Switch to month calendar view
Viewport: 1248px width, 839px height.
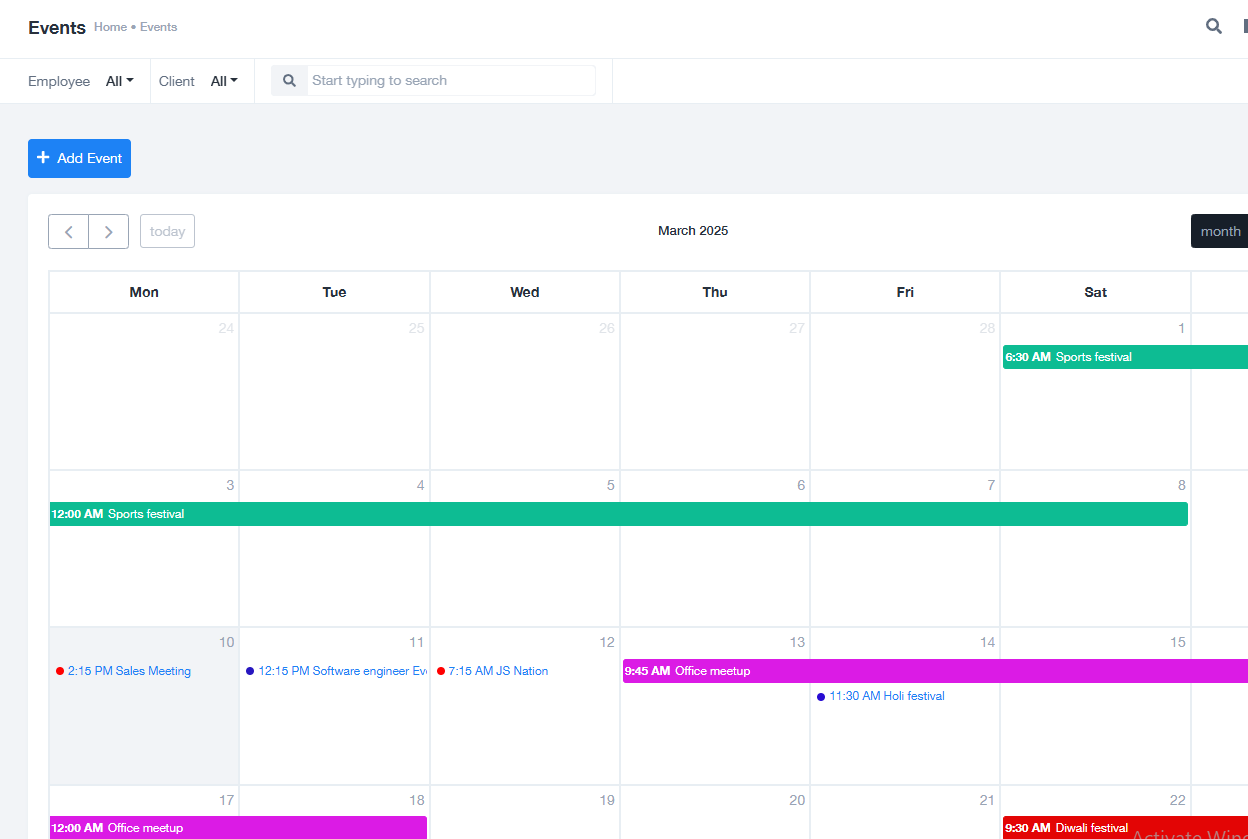(x=1220, y=231)
